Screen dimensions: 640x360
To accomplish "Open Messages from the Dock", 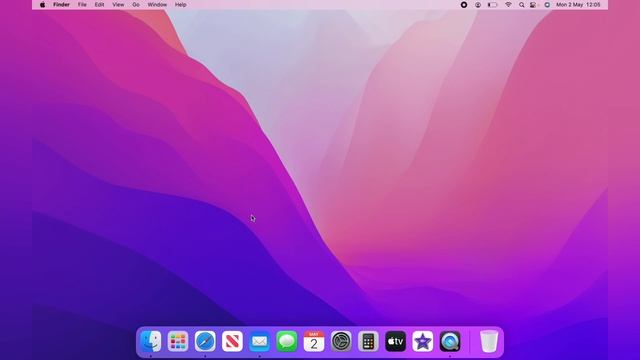I will 287,341.
